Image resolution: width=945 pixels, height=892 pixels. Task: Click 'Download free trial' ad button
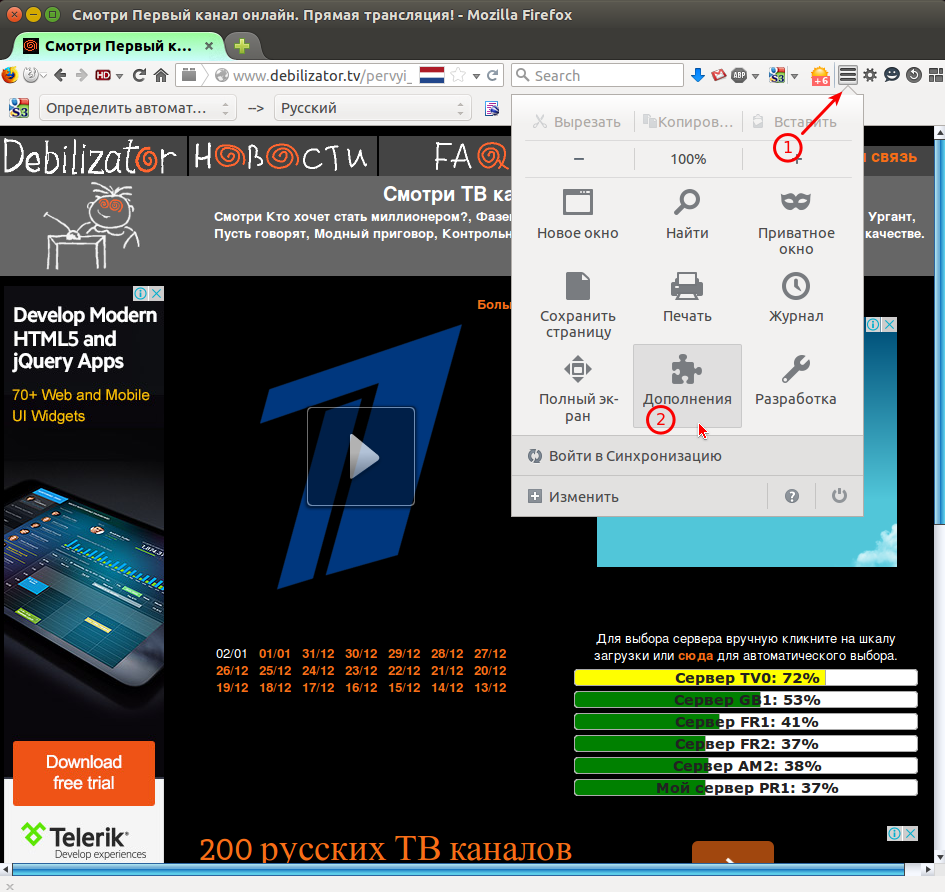point(84,773)
